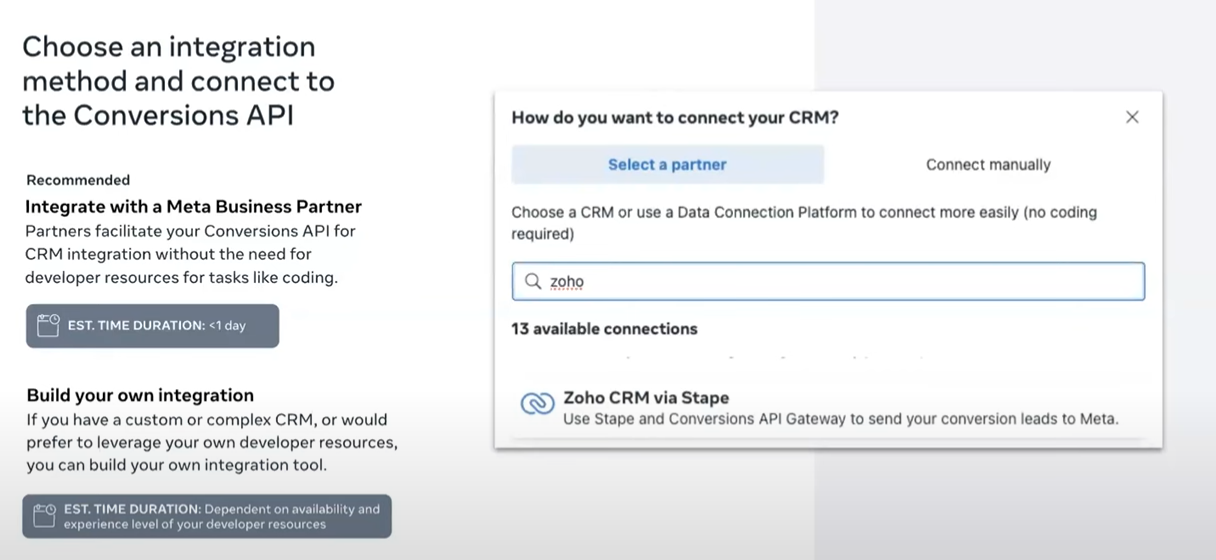This screenshot has width=1216, height=560.
Task: Choose the Zoho CRM via Stape connection
Action: 646,398
